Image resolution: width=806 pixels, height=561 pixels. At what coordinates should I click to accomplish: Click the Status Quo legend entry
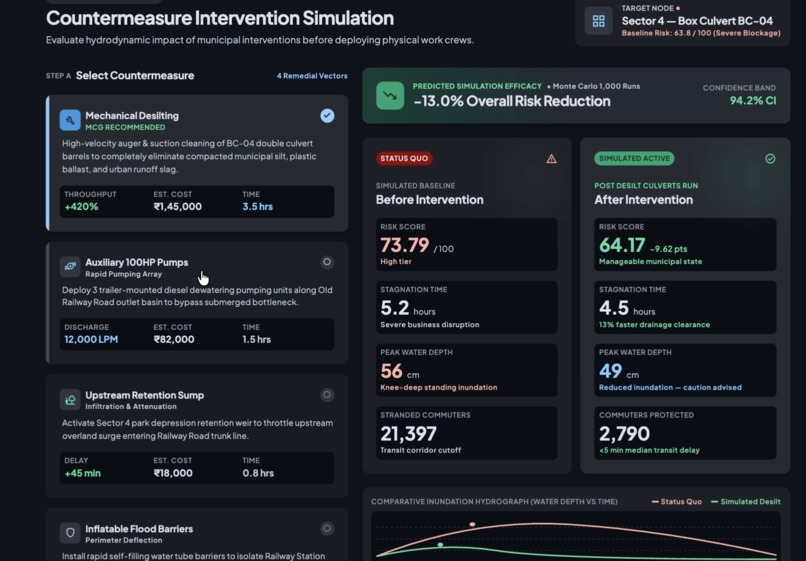tap(676, 501)
